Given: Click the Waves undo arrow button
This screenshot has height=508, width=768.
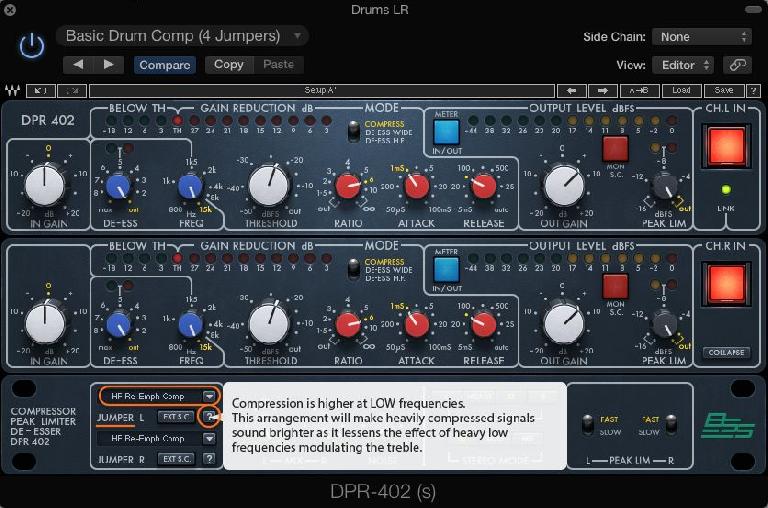Looking at the screenshot, I should pos(41,91).
